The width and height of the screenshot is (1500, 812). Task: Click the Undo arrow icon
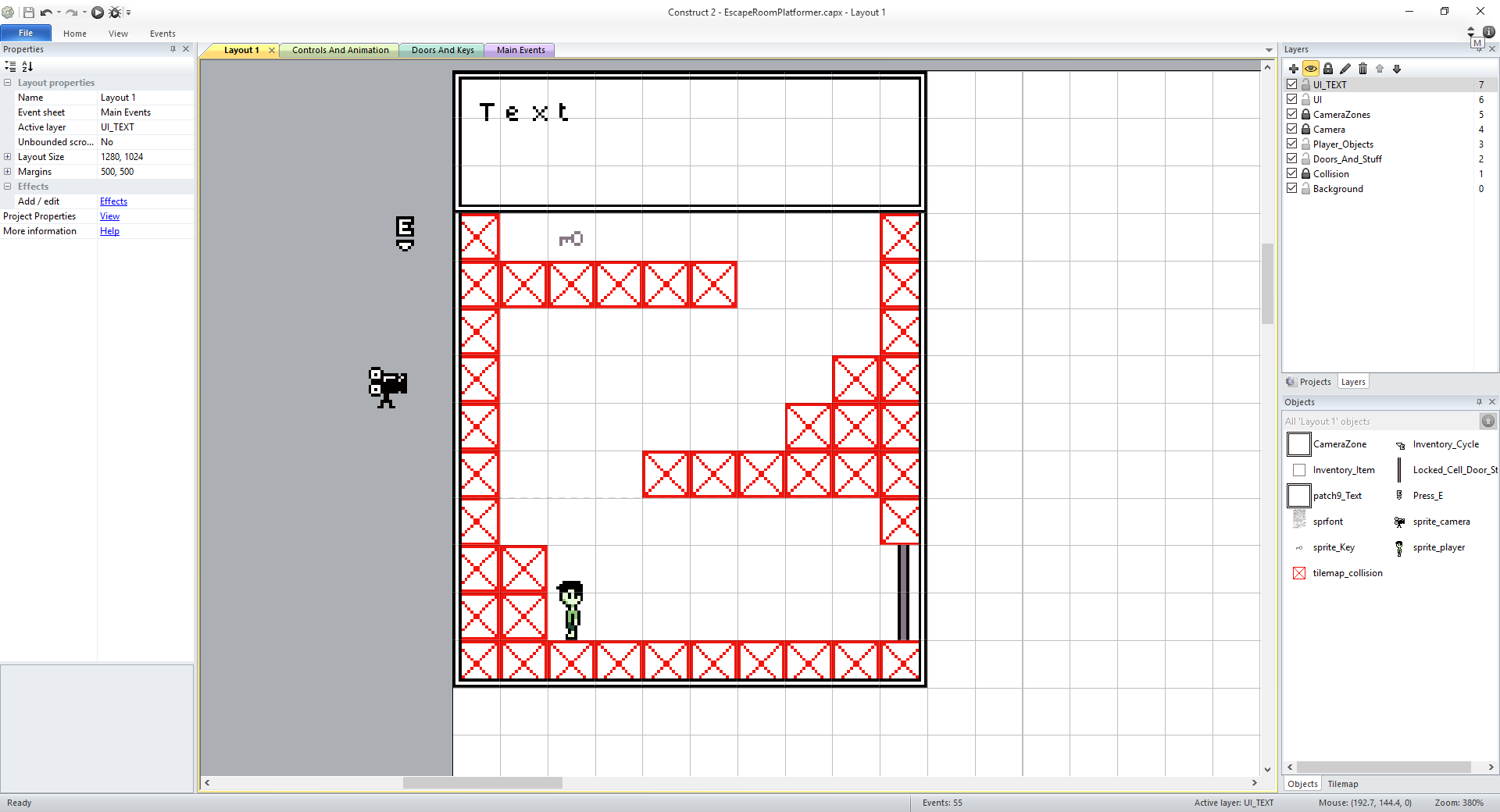point(46,12)
